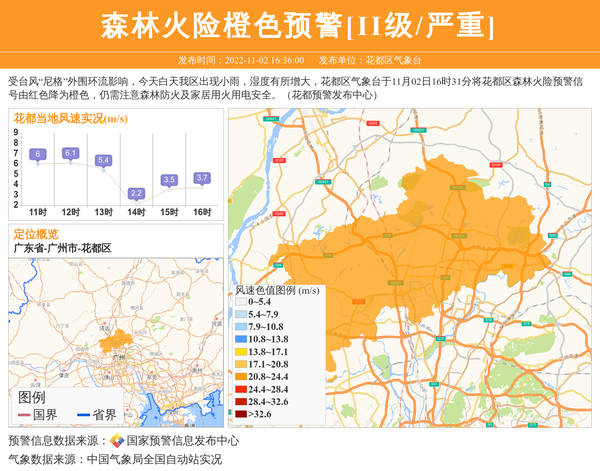600x471 pixels.
Task: Select the 16时 wind marker 3.7
Action: point(202,178)
